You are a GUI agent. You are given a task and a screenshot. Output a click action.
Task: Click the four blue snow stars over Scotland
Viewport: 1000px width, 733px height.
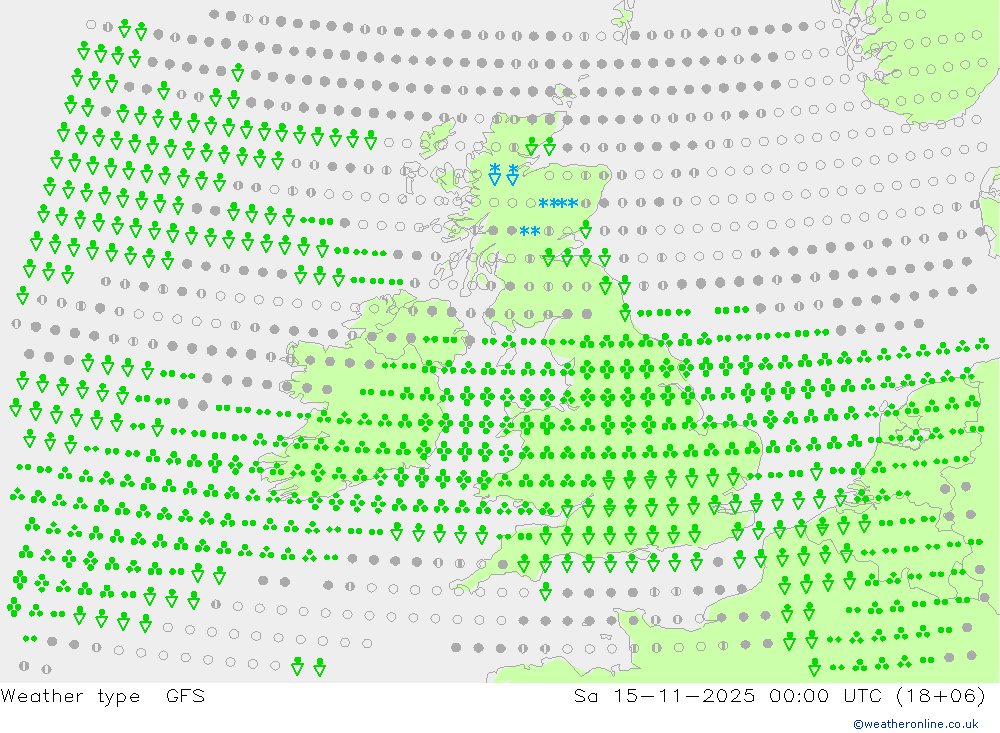click(x=558, y=204)
